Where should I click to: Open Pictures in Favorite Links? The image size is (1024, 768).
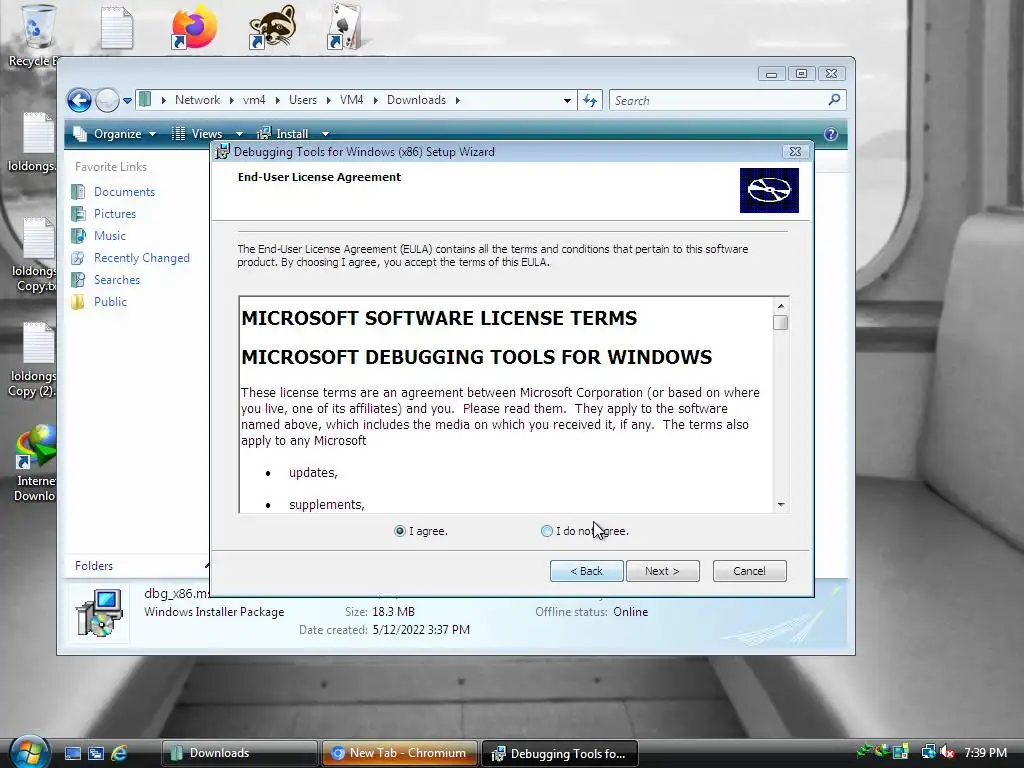coord(115,214)
